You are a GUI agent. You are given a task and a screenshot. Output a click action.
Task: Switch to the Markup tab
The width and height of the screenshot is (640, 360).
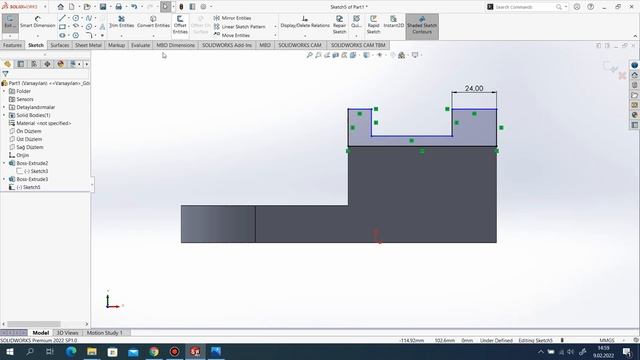click(x=116, y=45)
